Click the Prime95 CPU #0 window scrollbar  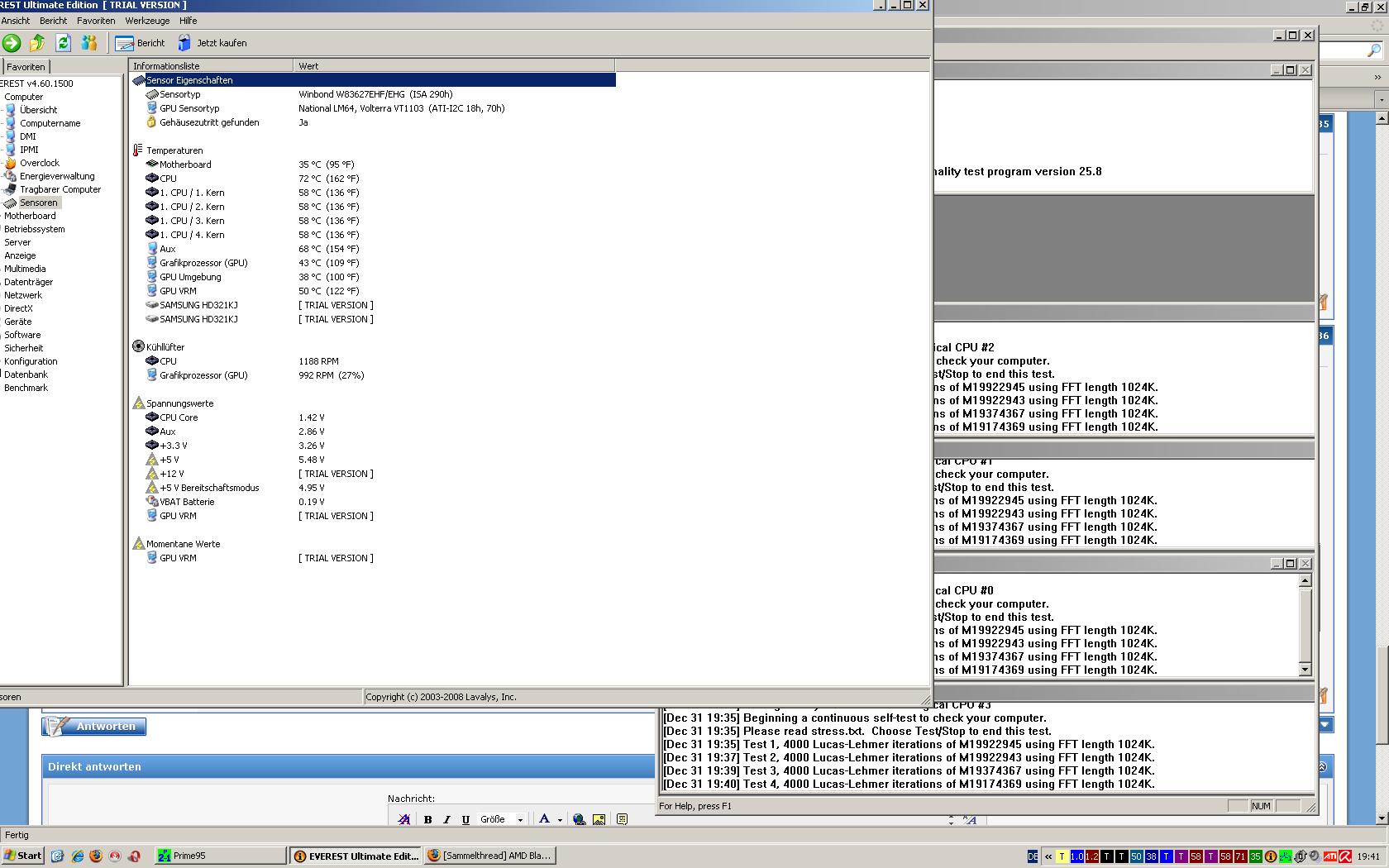coord(1305,625)
